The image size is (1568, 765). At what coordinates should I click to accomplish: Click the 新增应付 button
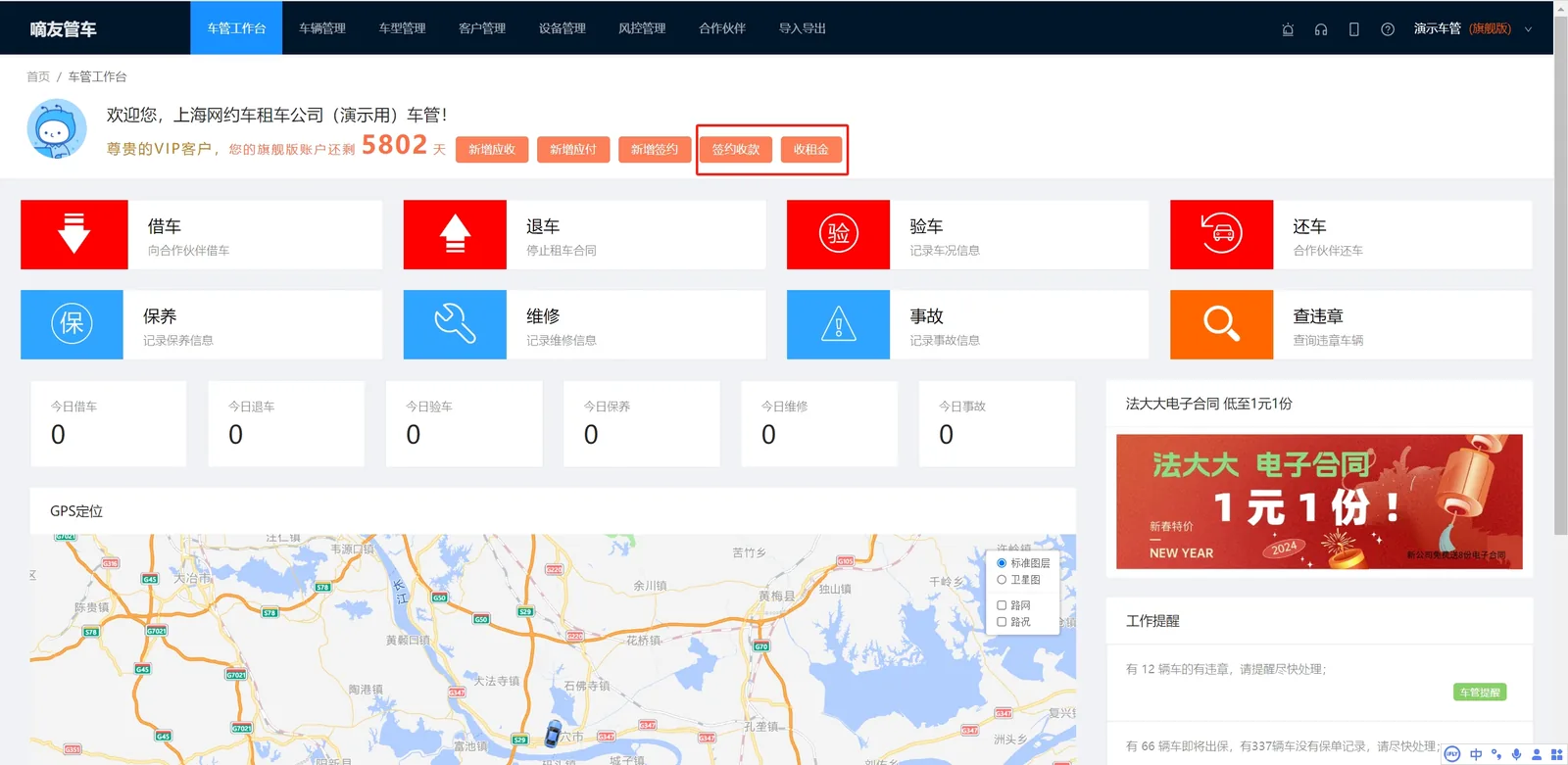pyautogui.click(x=573, y=150)
